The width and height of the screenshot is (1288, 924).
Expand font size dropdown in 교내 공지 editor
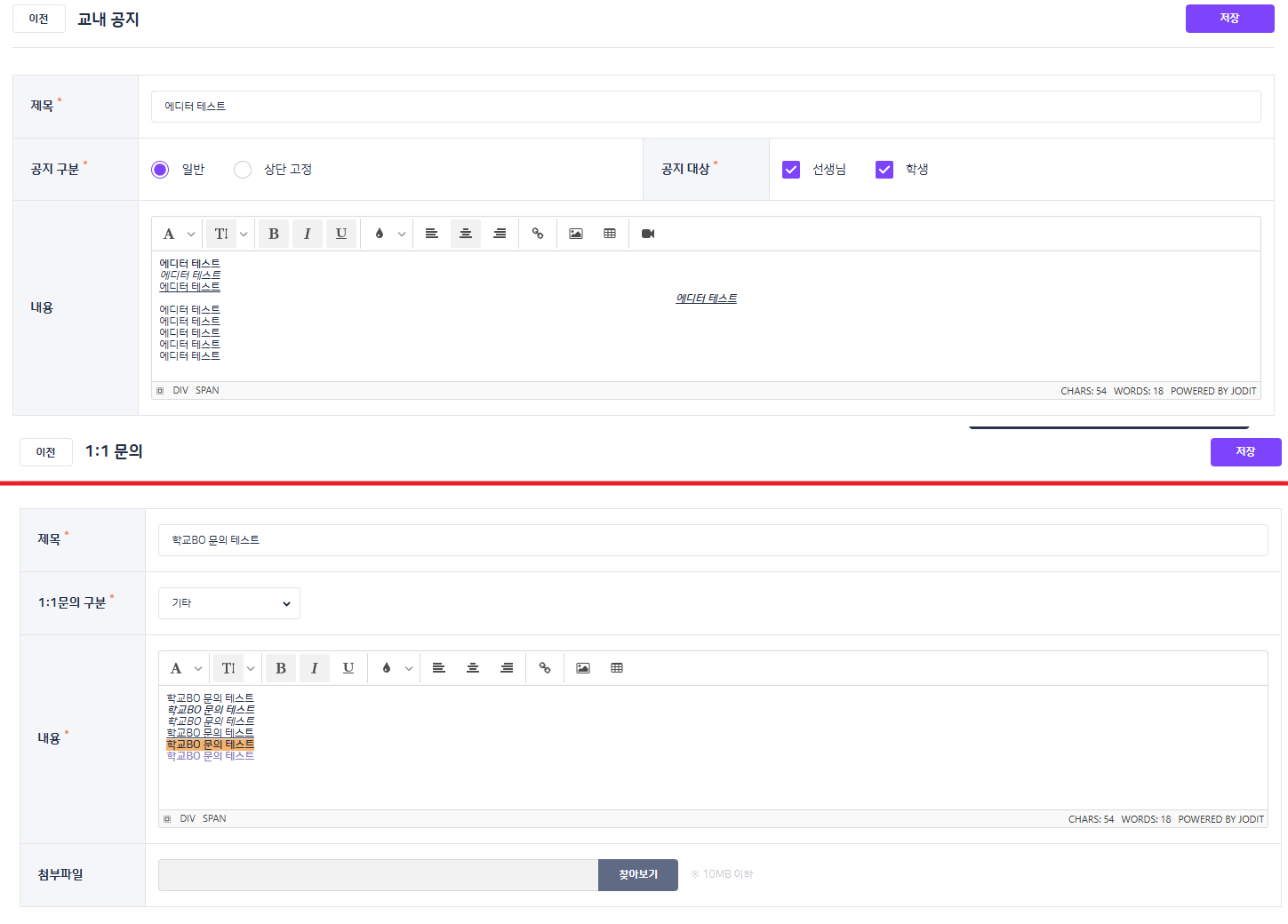coord(244,235)
